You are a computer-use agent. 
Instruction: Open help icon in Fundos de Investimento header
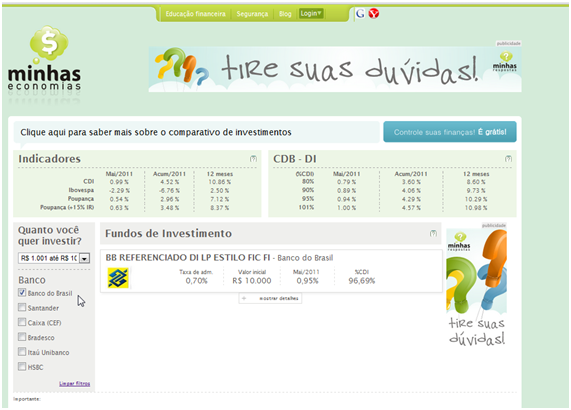433,233
